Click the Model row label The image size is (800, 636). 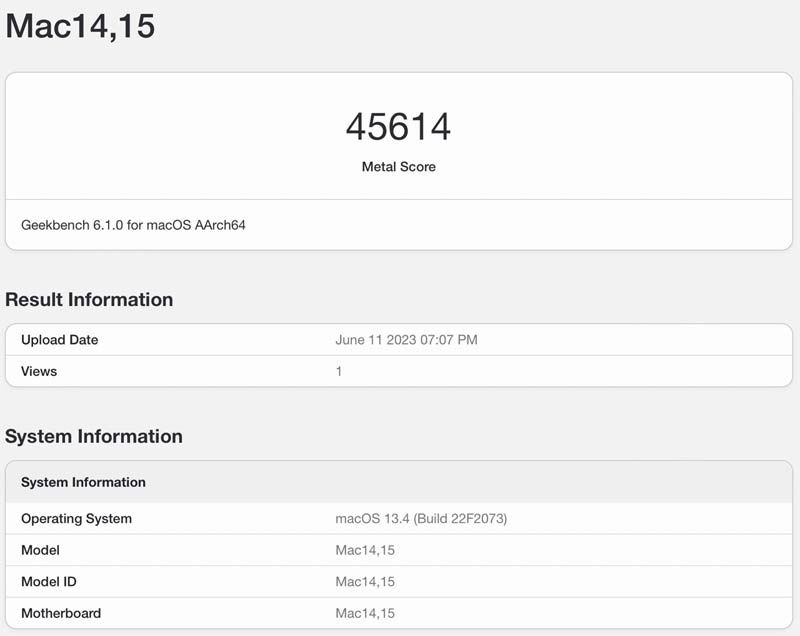[40, 550]
